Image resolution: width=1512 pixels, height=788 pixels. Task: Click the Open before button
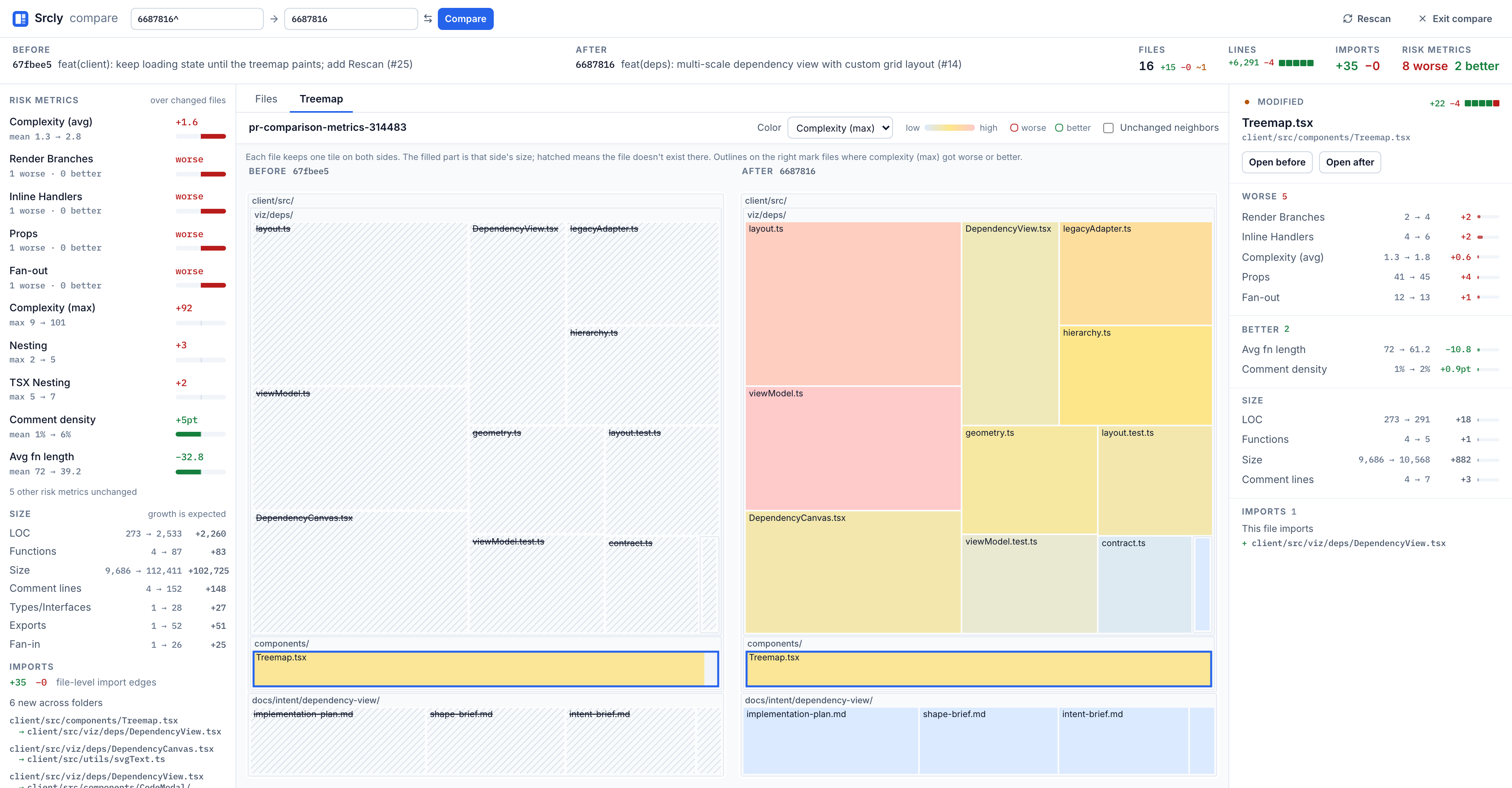click(1277, 162)
